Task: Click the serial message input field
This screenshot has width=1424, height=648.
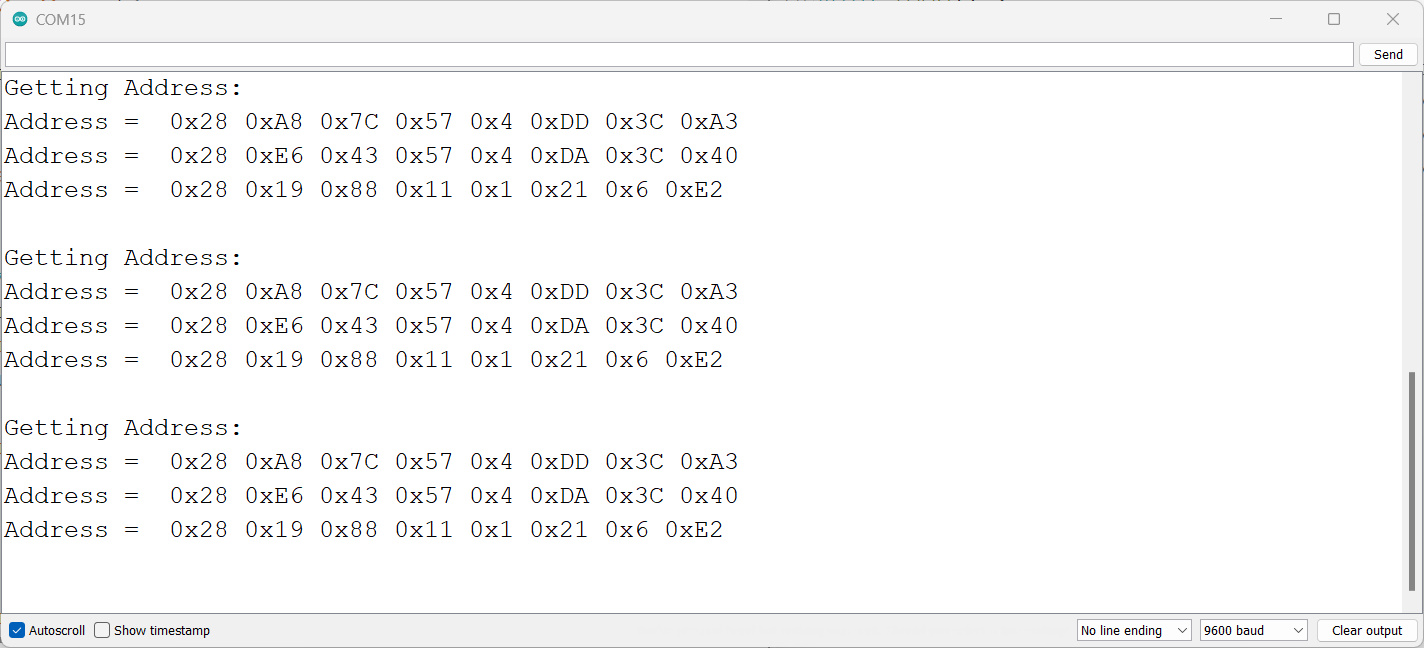Action: click(x=679, y=54)
